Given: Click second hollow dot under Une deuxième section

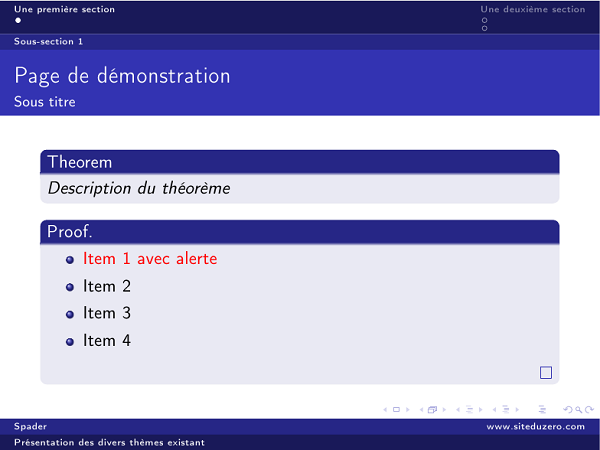Looking at the screenshot, I should [x=484, y=28].
